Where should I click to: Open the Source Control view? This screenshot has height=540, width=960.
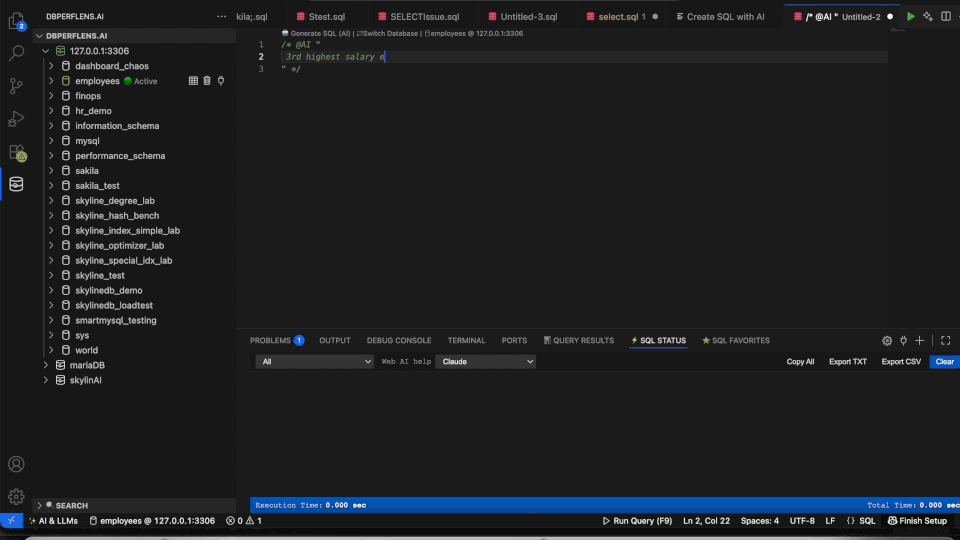point(17,86)
